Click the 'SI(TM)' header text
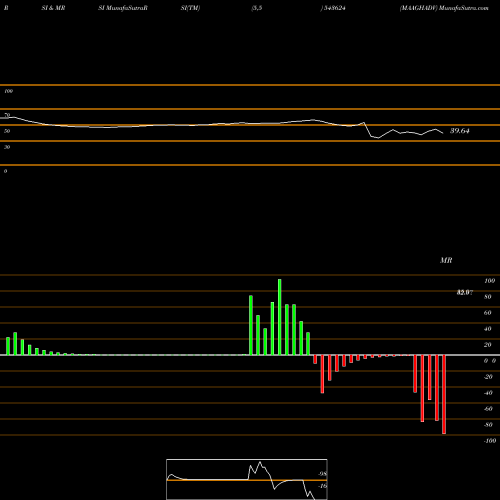Screen dimensions: 500x500 click(x=190, y=8)
